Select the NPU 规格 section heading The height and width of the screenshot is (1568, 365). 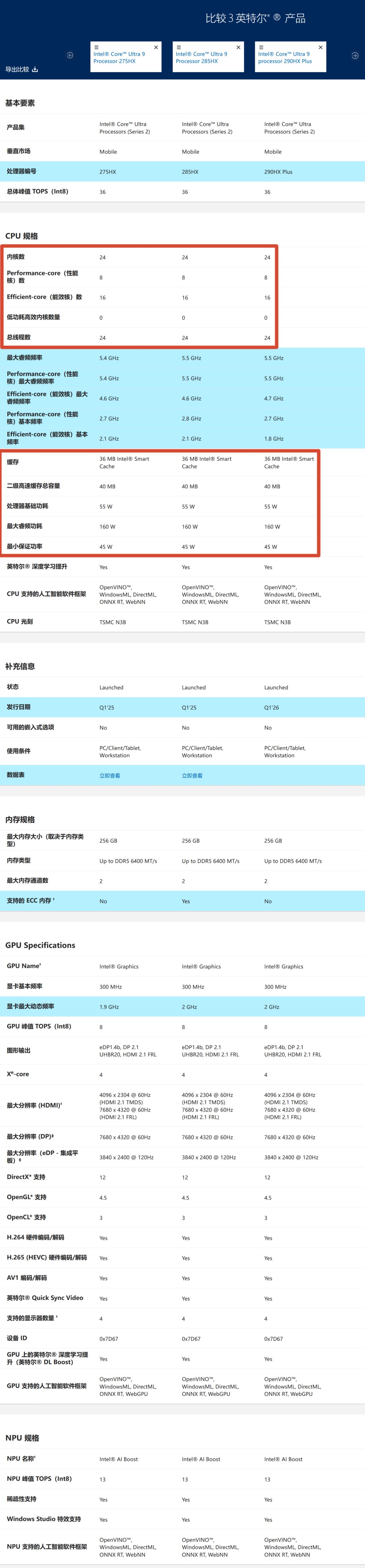click(22, 1438)
